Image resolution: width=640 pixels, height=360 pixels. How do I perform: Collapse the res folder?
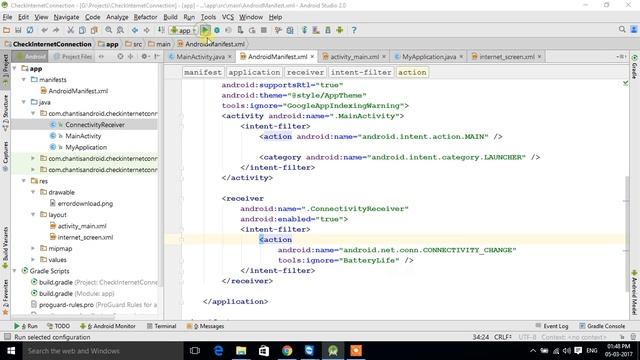point(24,181)
